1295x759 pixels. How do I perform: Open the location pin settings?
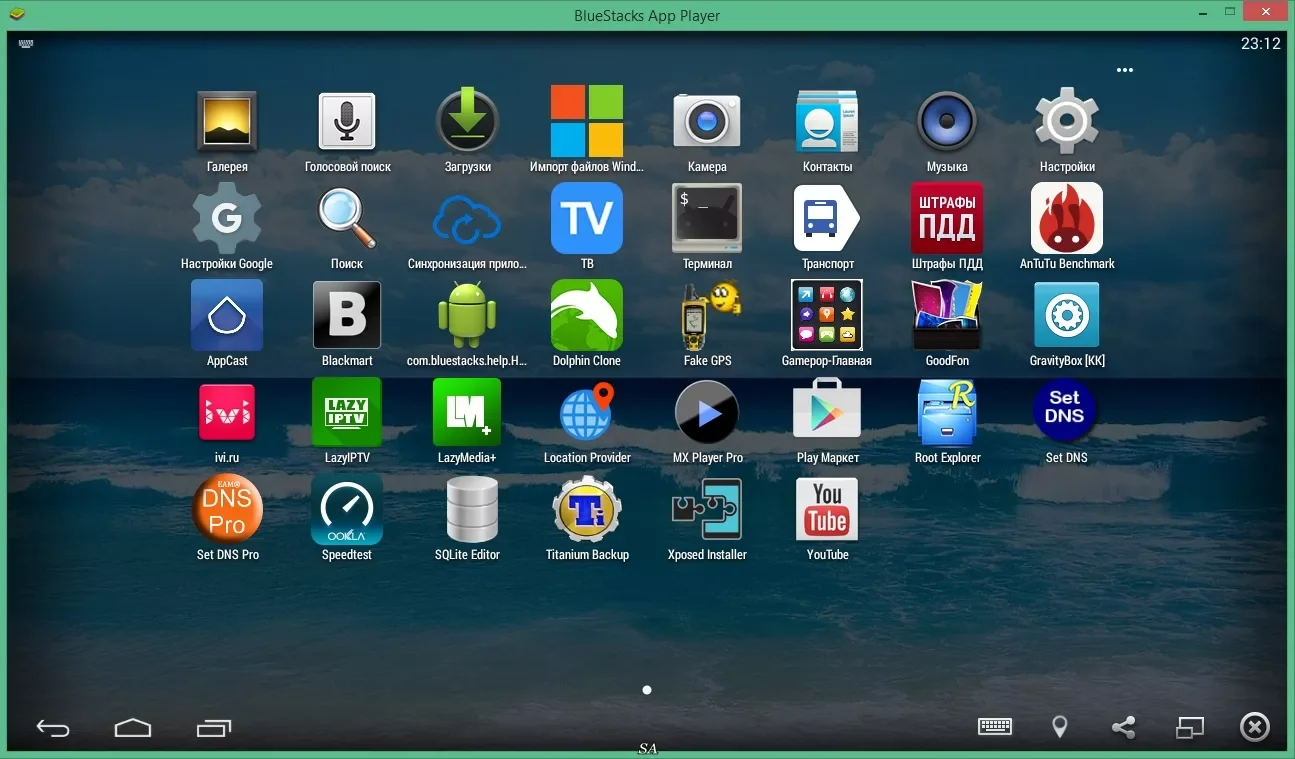pyautogui.click(x=1060, y=727)
